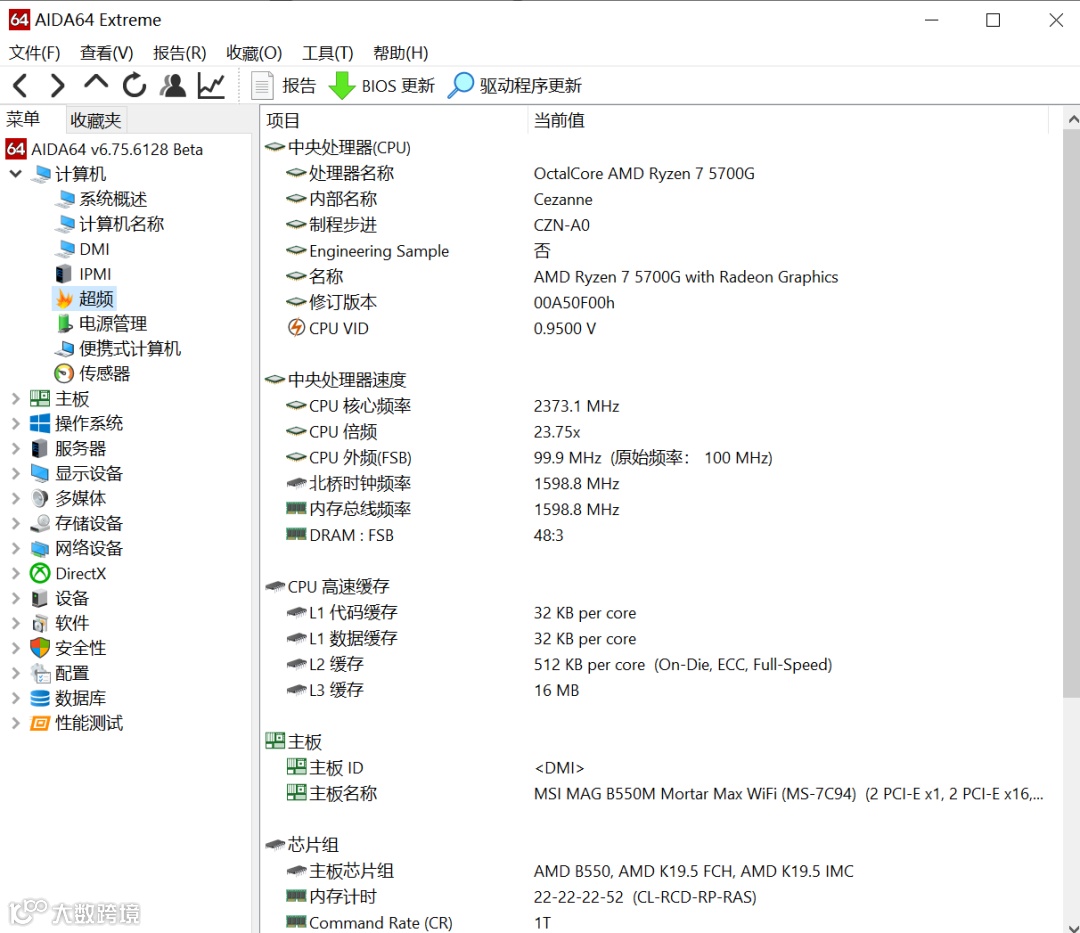Expand the 网络设备 tree node
This screenshot has height=933, width=1080.
coord(15,548)
